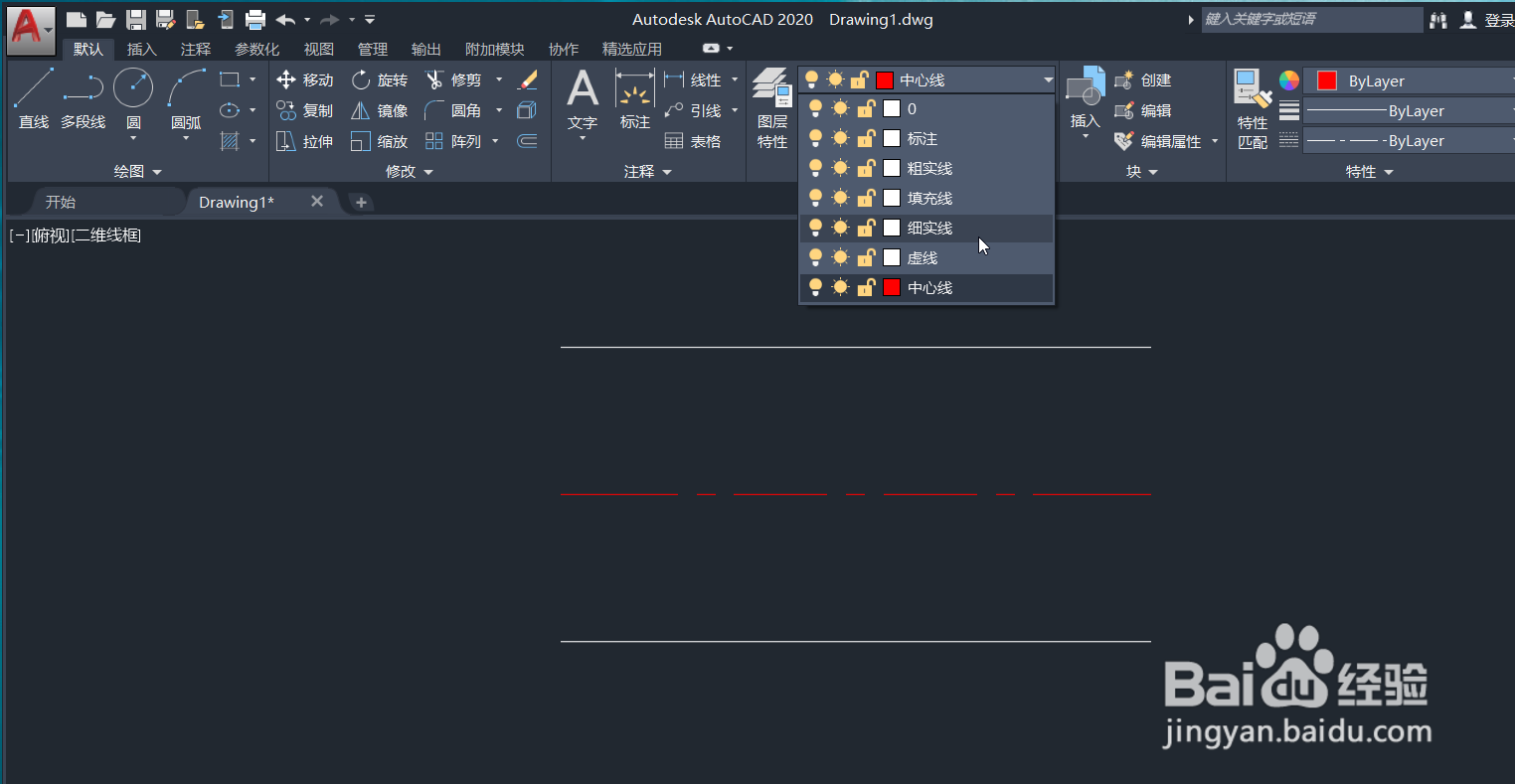Select the Arc (圆弧) tool

click(186, 99)
